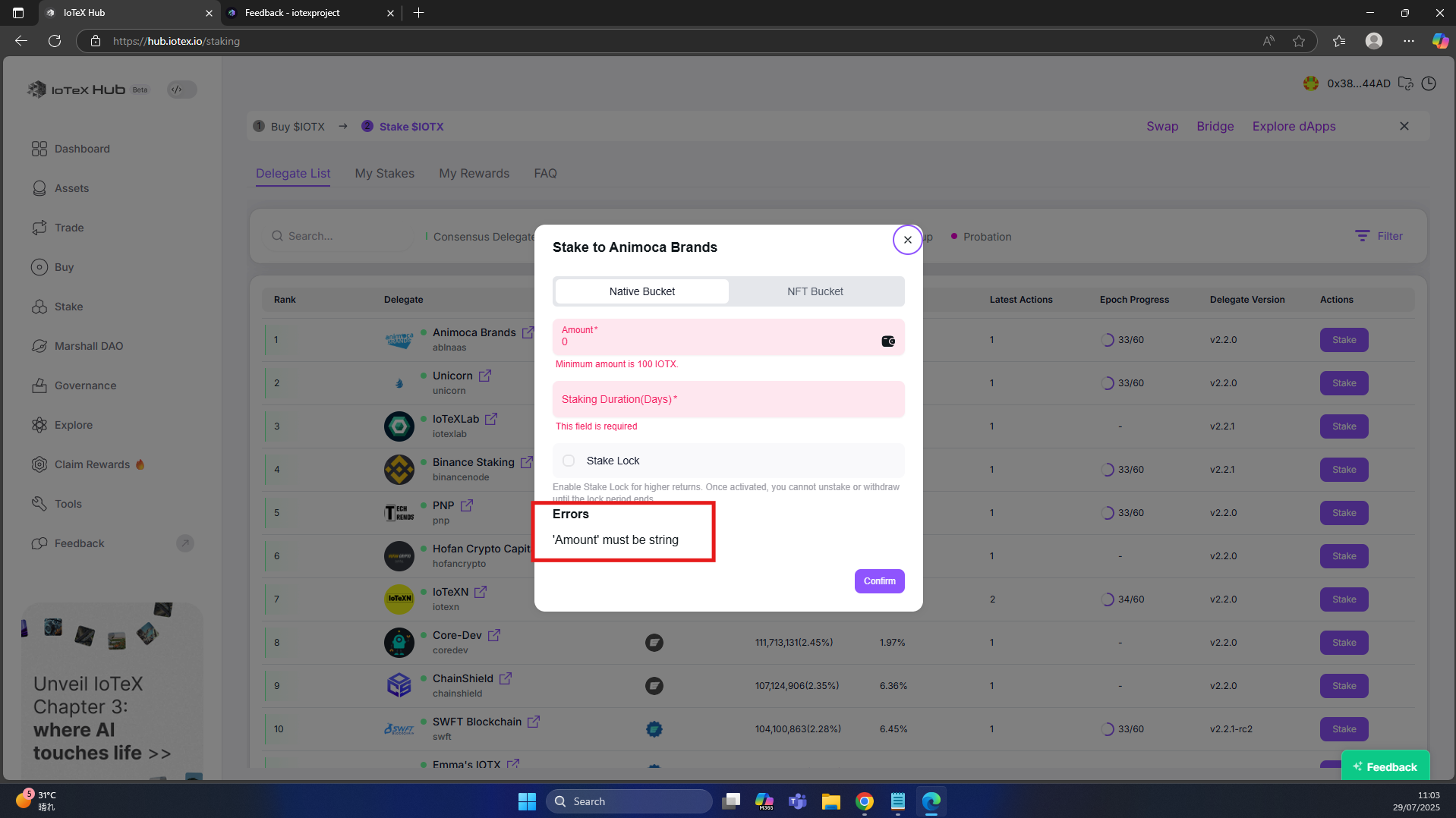Select the Native Bucket tab
The height and width of the screenshot is (818, 1456).
[x=641, y=291]
